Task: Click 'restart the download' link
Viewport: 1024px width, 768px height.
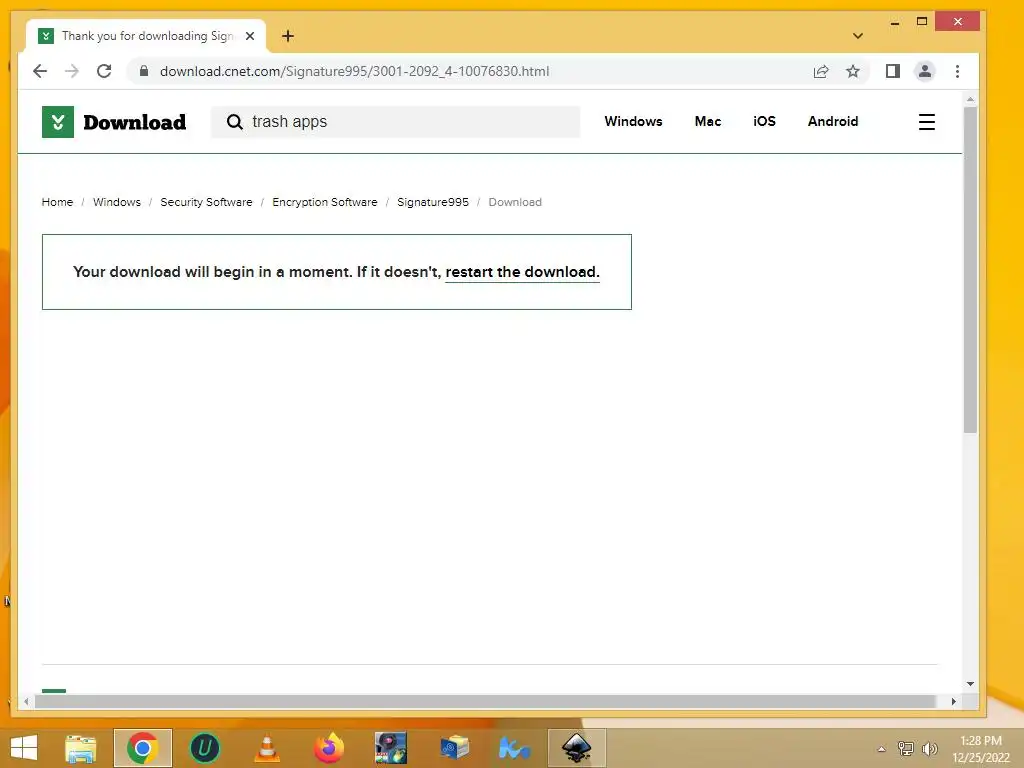Action: [522, 272]
